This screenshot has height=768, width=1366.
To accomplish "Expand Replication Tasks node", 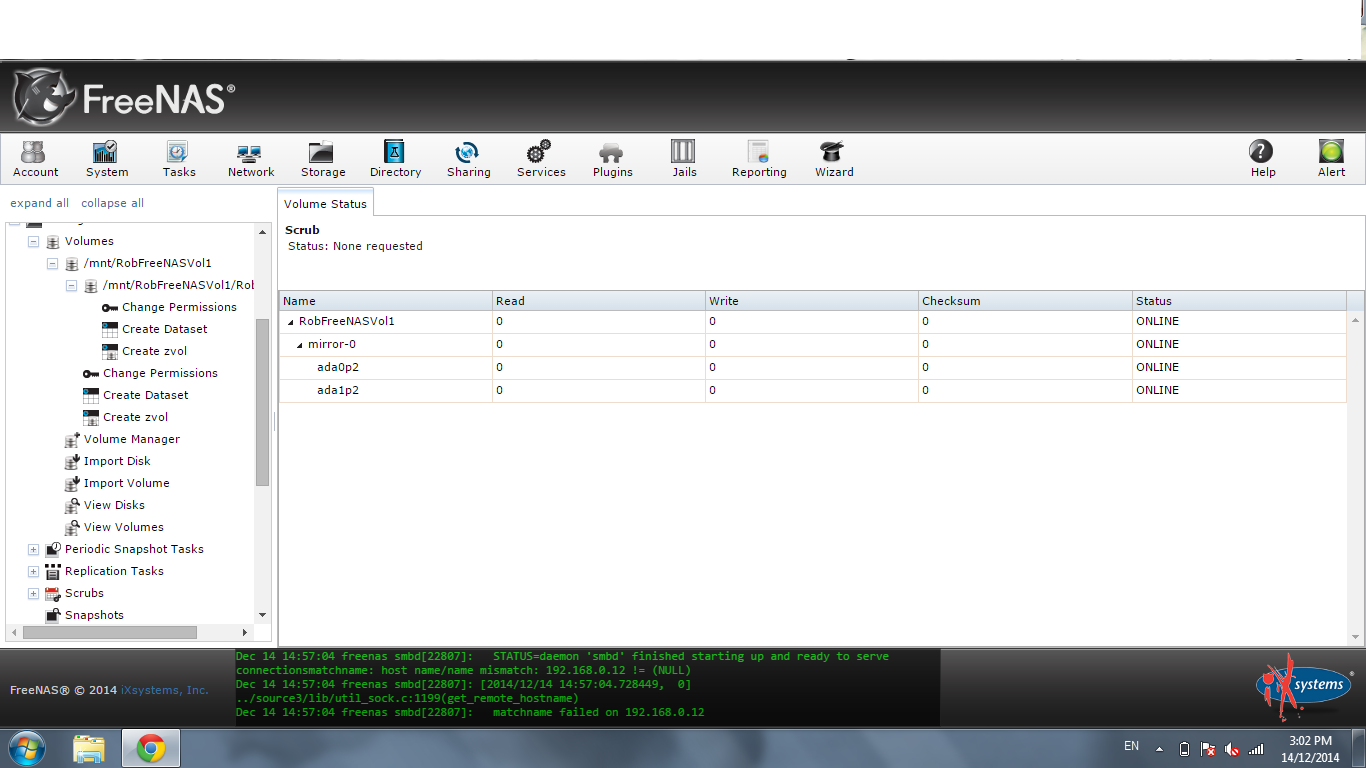I will (x=33, y=571).
